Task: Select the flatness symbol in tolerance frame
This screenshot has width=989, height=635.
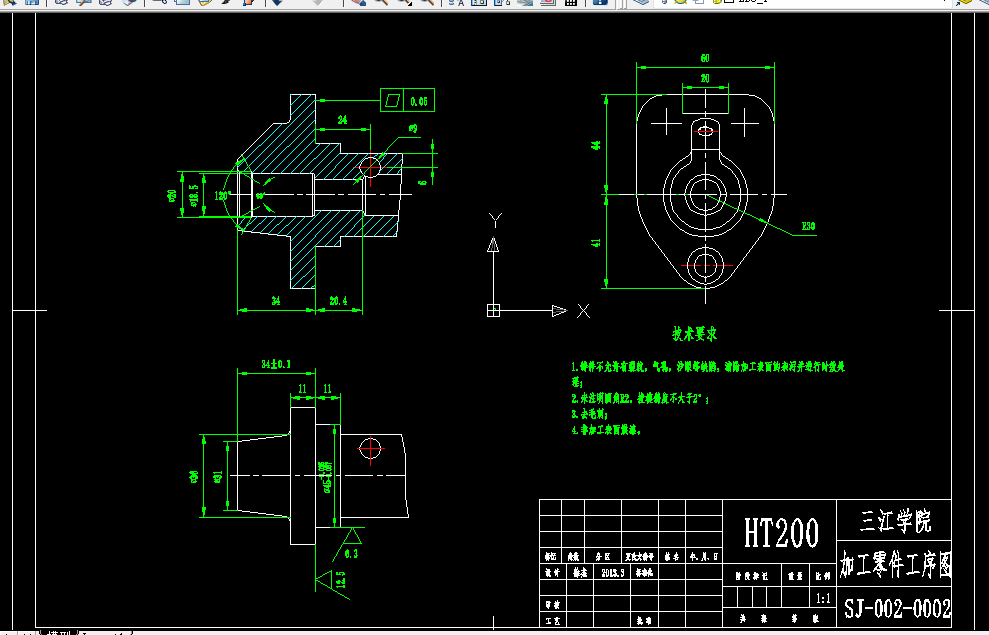Action: [x=392, y=100]
